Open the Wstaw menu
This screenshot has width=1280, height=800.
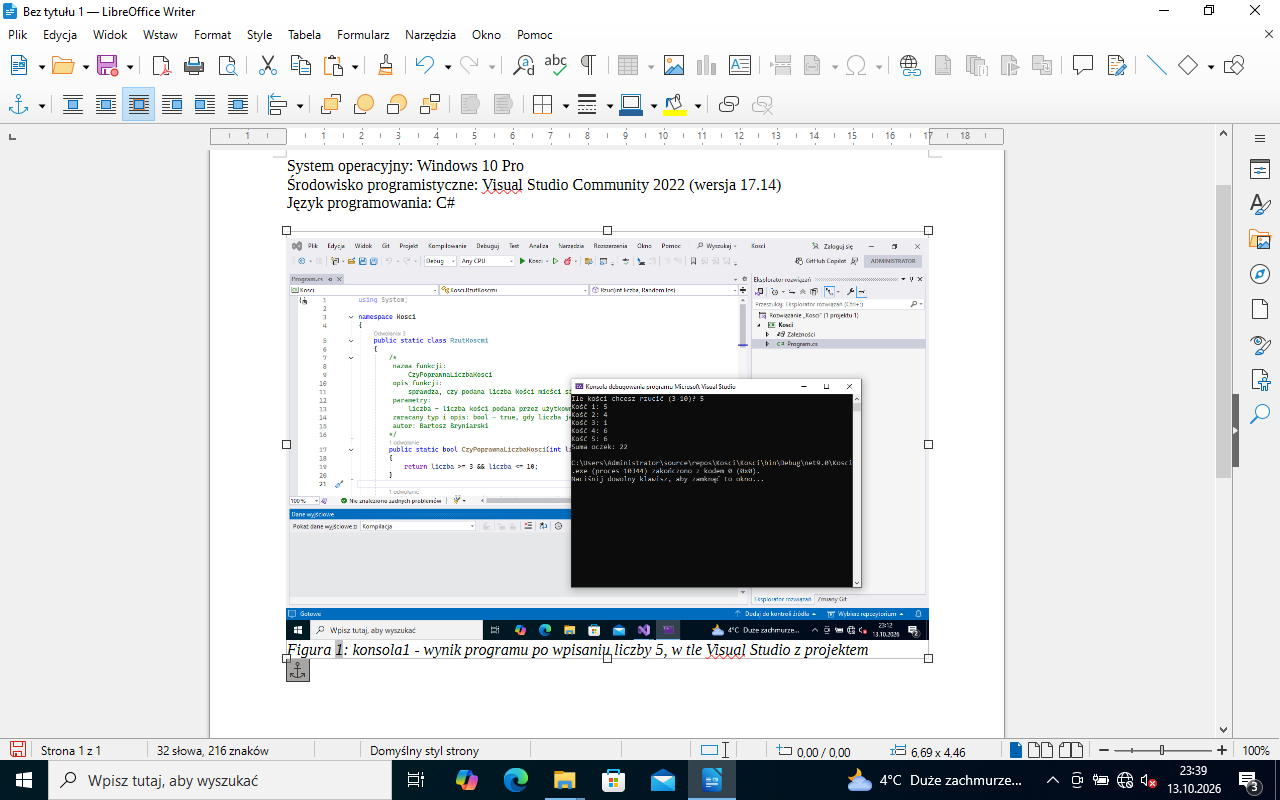[160, 34]
